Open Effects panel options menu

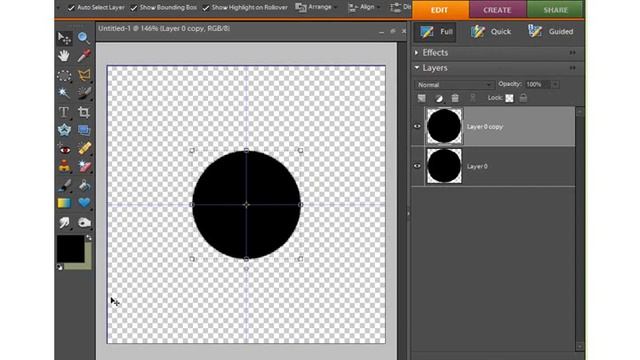573,53
